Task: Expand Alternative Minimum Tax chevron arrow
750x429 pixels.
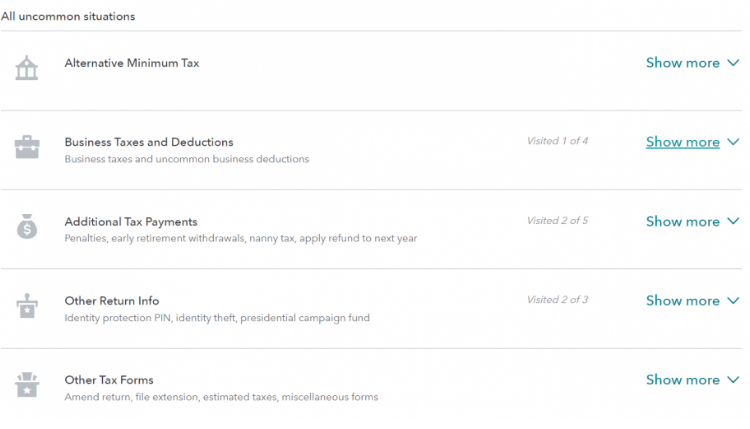Action: [x=734, y=63]
